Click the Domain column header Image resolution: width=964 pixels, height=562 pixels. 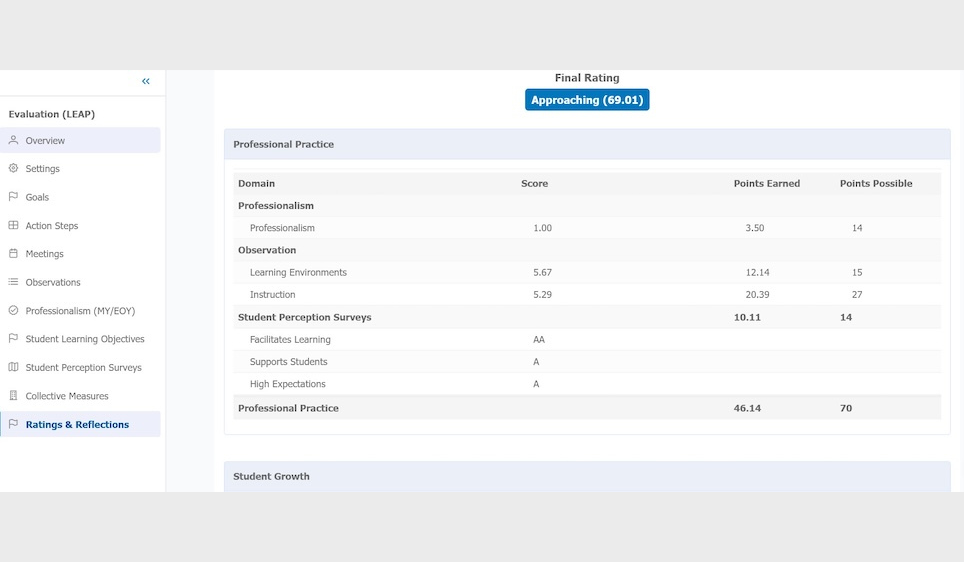(x=256, y=183)
